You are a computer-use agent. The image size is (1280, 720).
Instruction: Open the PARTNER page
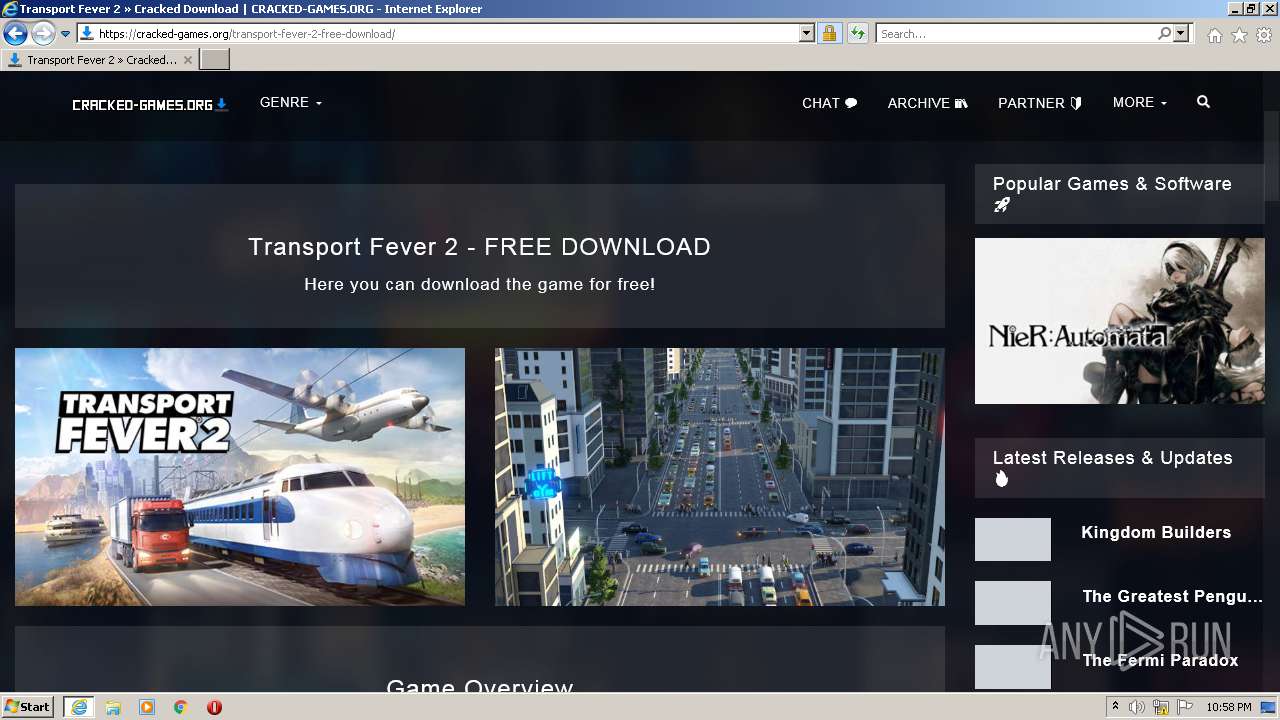pyautogui.click(x=1040, y=103)
